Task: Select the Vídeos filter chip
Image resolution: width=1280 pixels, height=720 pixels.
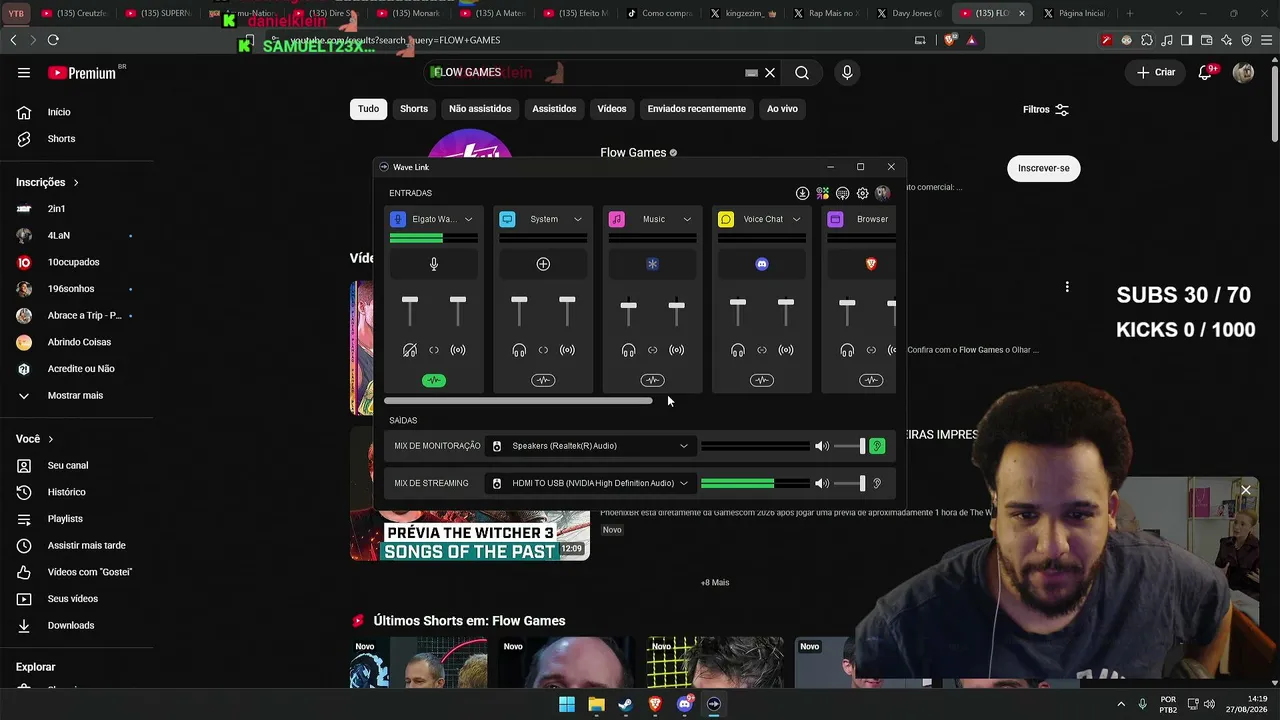Action: (x=612, y=109)
